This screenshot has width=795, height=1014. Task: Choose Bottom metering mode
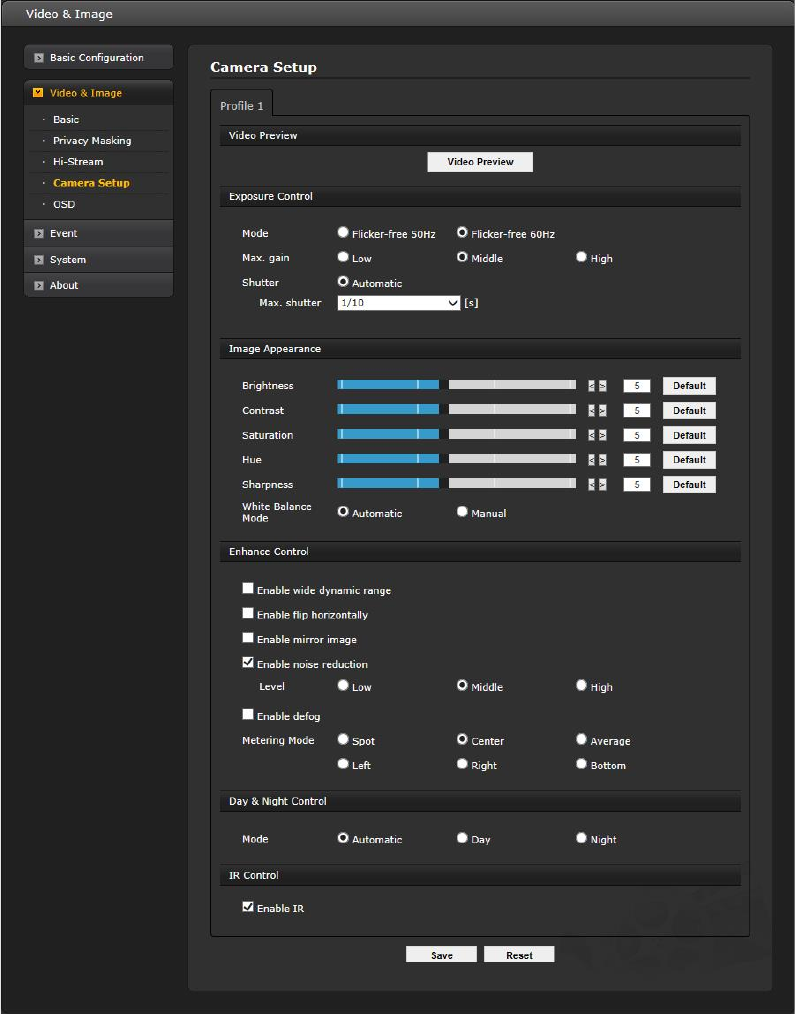click(x=581, y=764)
